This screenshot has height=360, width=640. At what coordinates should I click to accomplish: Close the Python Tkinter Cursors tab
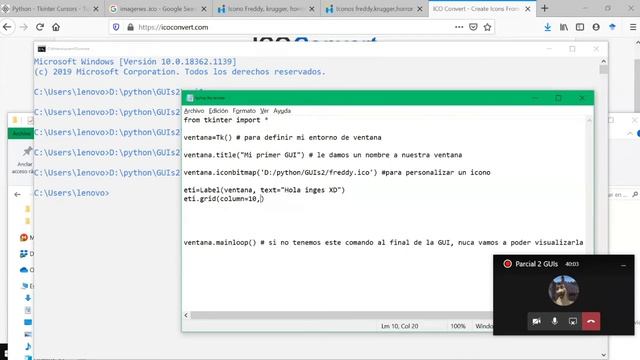pos(96,9)
